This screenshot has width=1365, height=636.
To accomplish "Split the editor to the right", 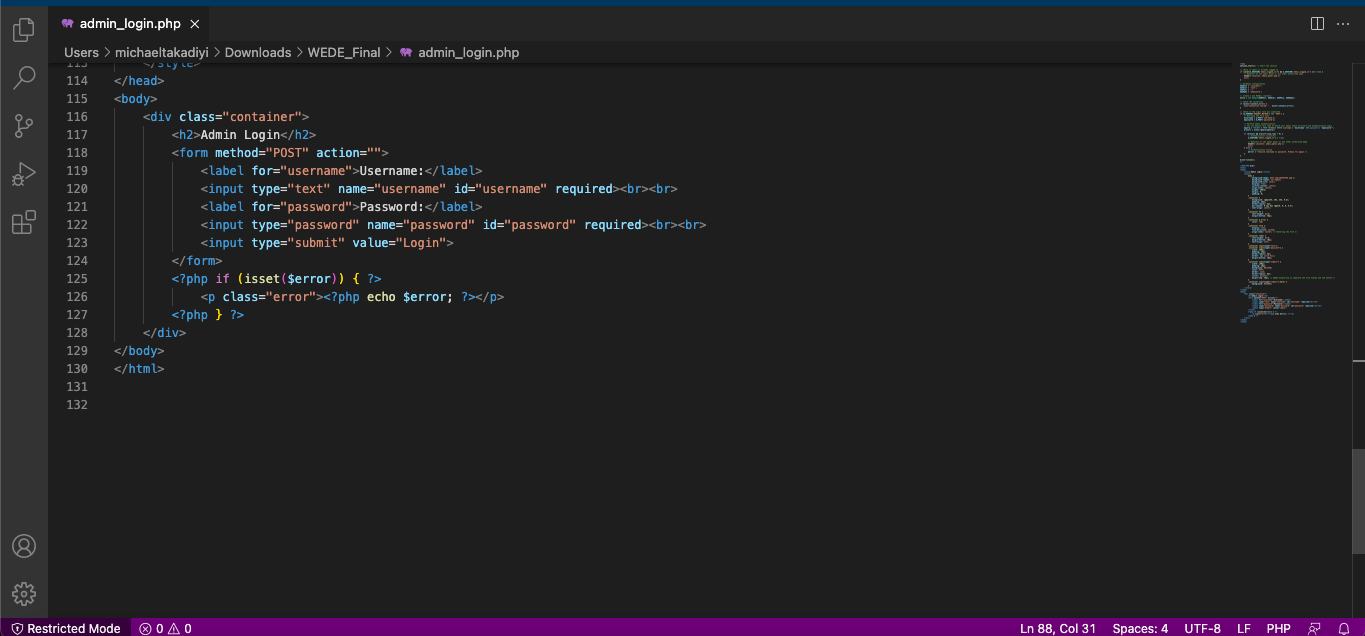I will 1317,23.
